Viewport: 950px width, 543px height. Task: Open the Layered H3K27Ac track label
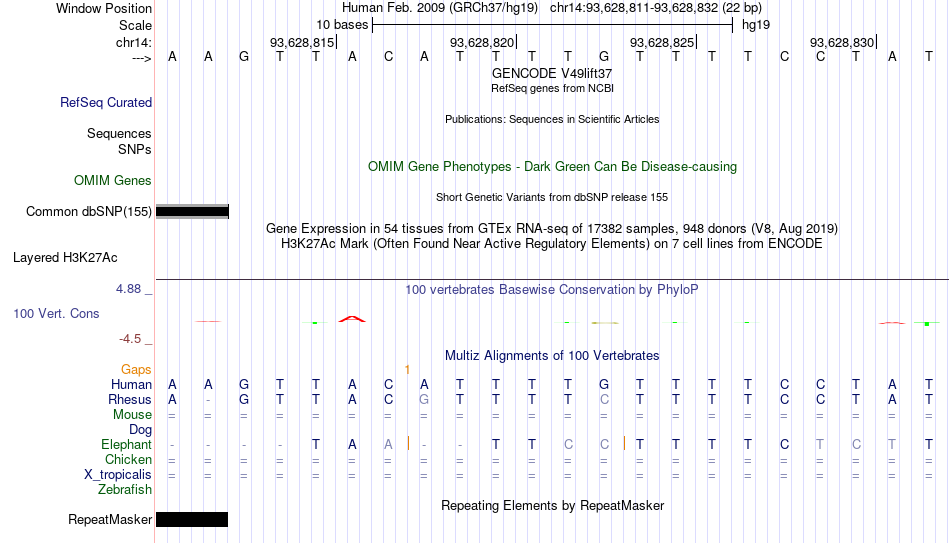[x=65, y=258]
